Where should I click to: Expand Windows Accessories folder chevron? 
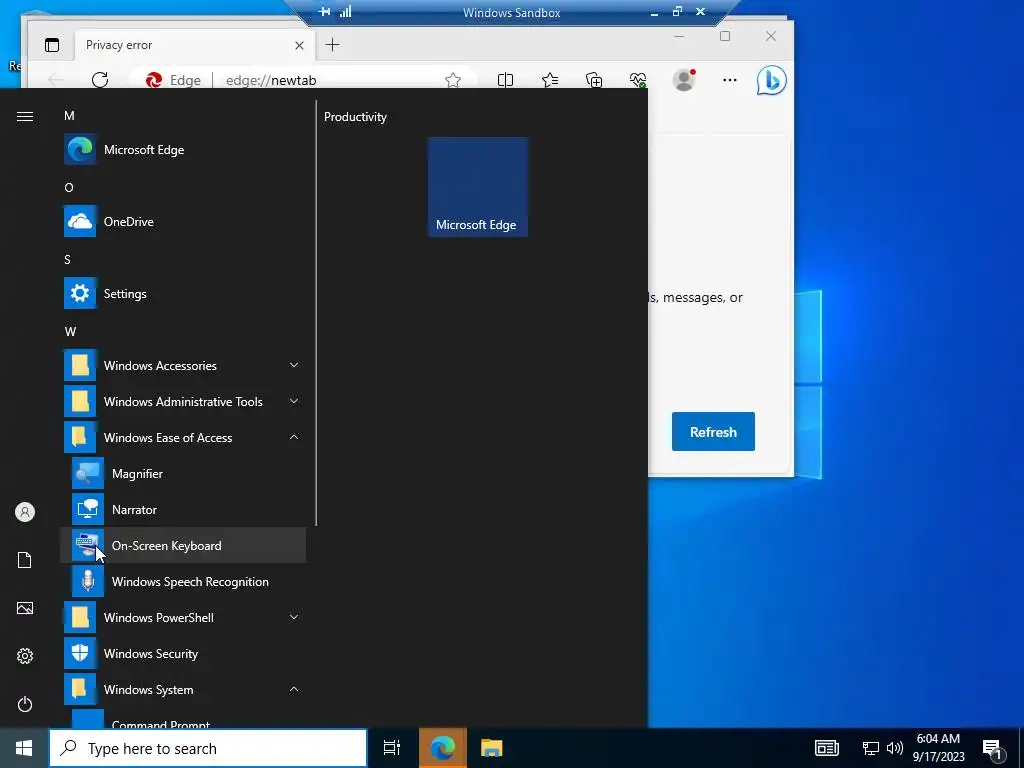click(294, 365)
